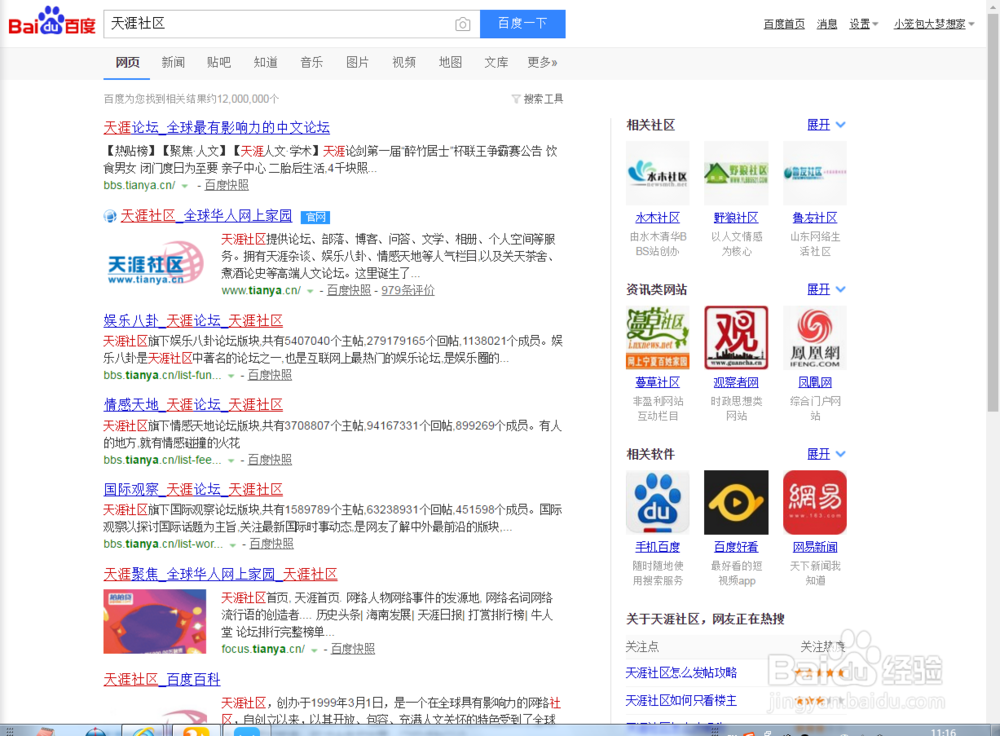Open camera image search icon
1000x736 pixels.
tap(462, 24)
